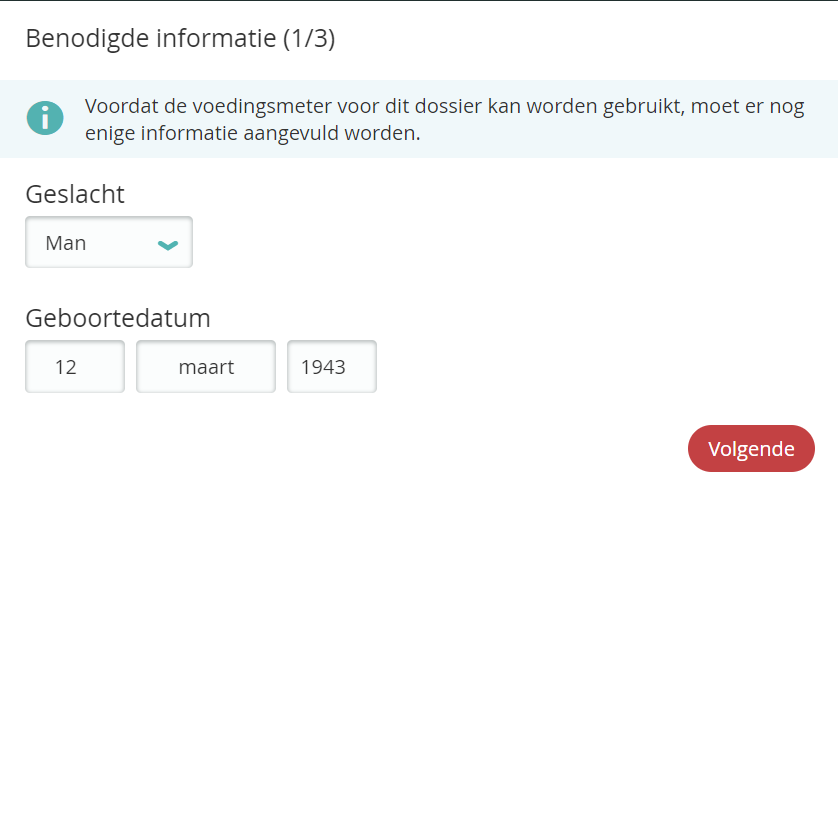Click the info banner message text

point(444,119)
